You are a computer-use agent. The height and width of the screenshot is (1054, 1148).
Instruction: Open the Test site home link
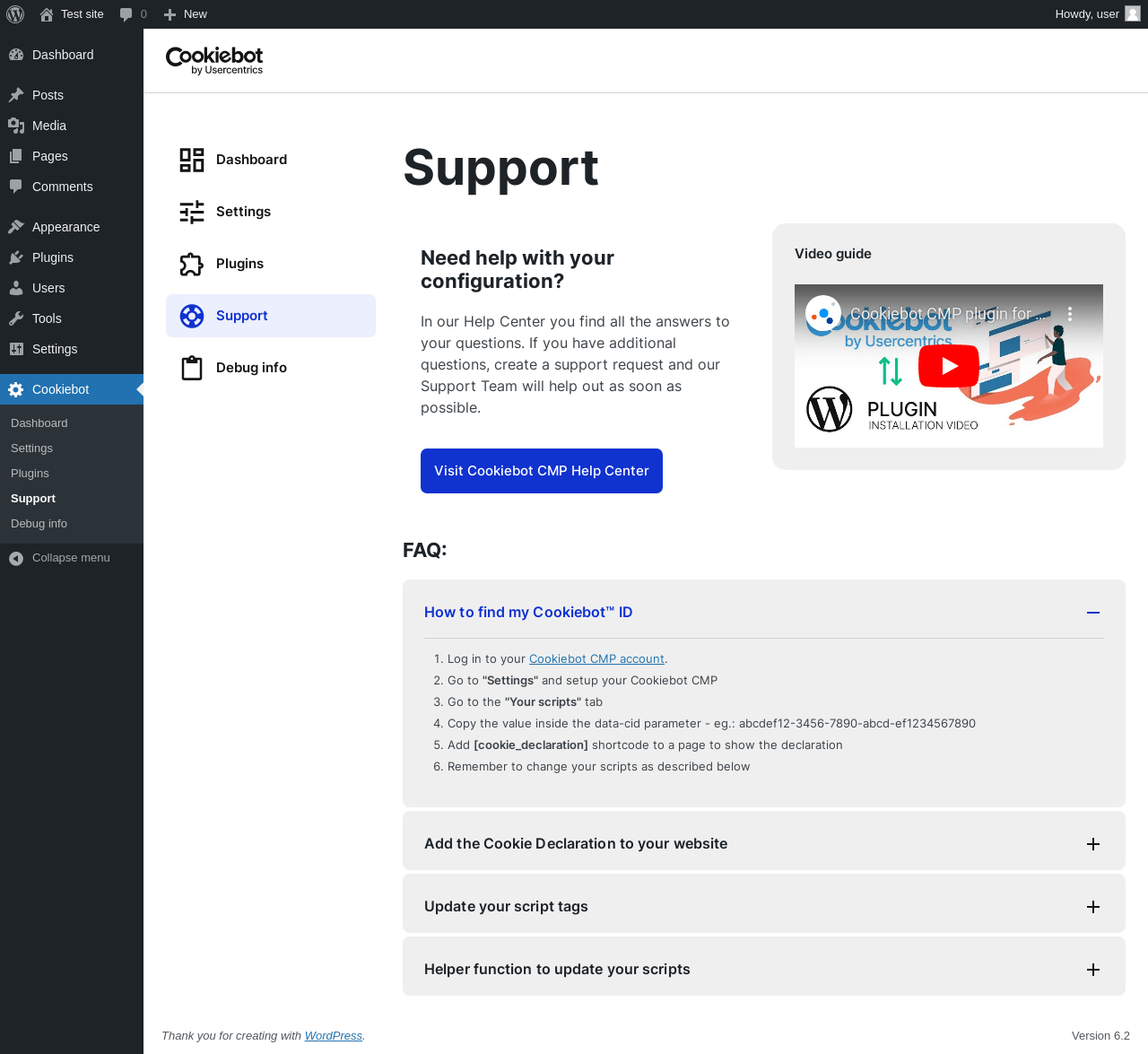click(x=72, y=14)
